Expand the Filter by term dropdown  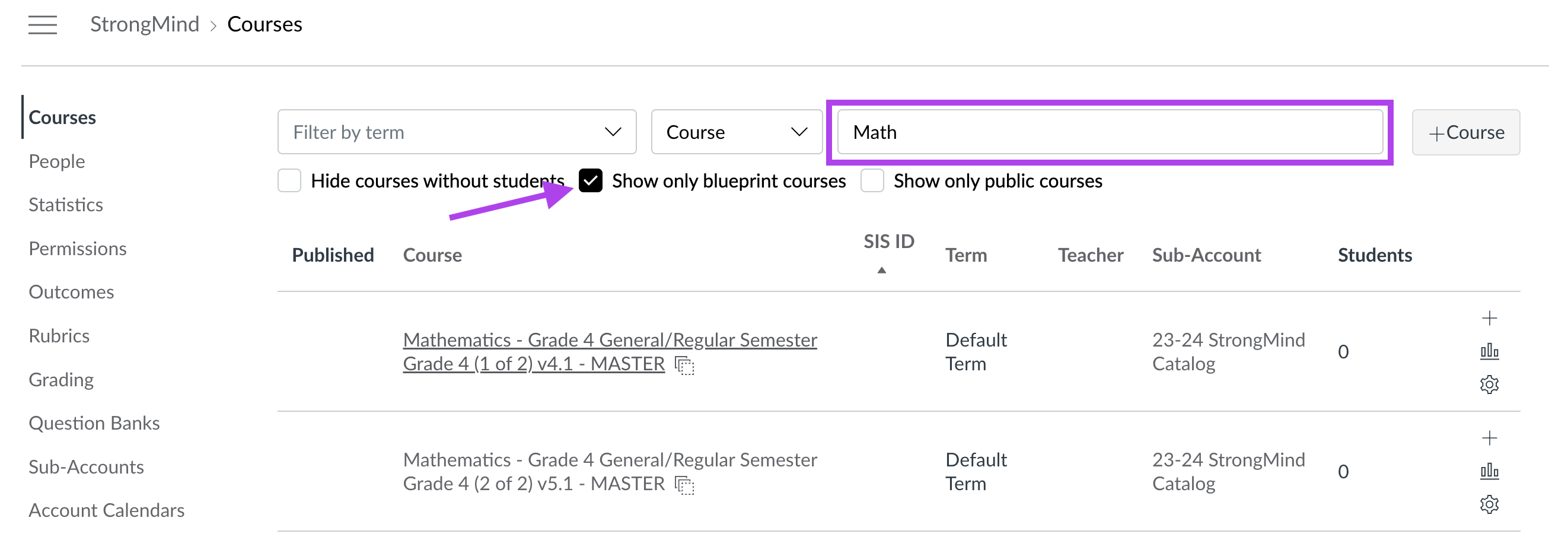pyautogui.click(x=457, y=132)
